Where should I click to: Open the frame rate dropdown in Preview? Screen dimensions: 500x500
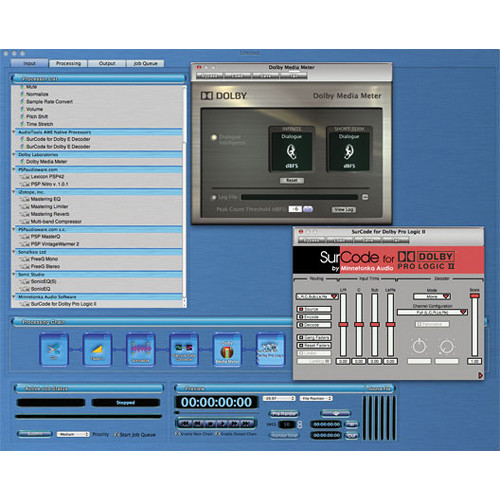(279, 398)
